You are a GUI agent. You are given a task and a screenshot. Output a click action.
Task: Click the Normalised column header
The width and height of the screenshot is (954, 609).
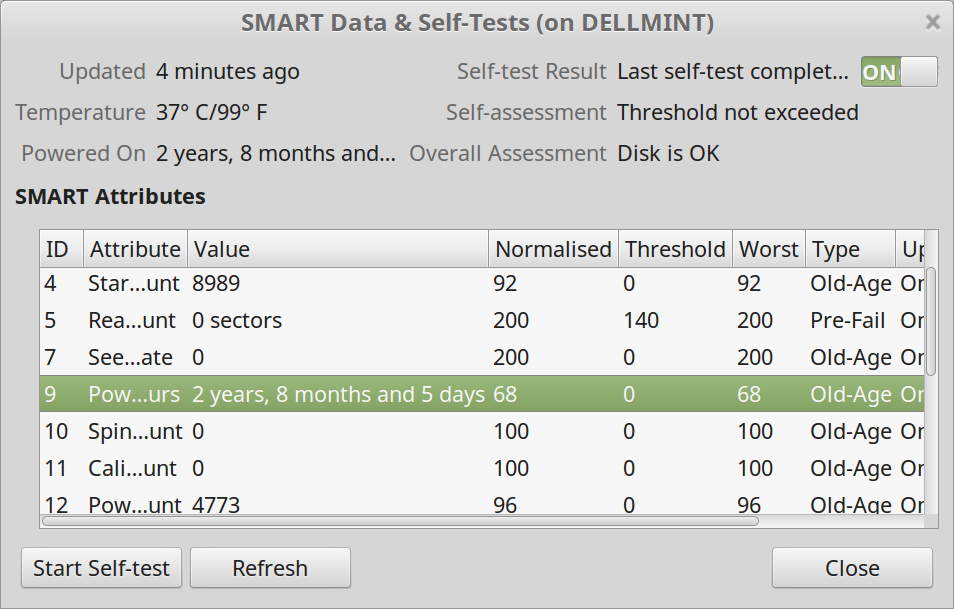(x=552, y=249)
